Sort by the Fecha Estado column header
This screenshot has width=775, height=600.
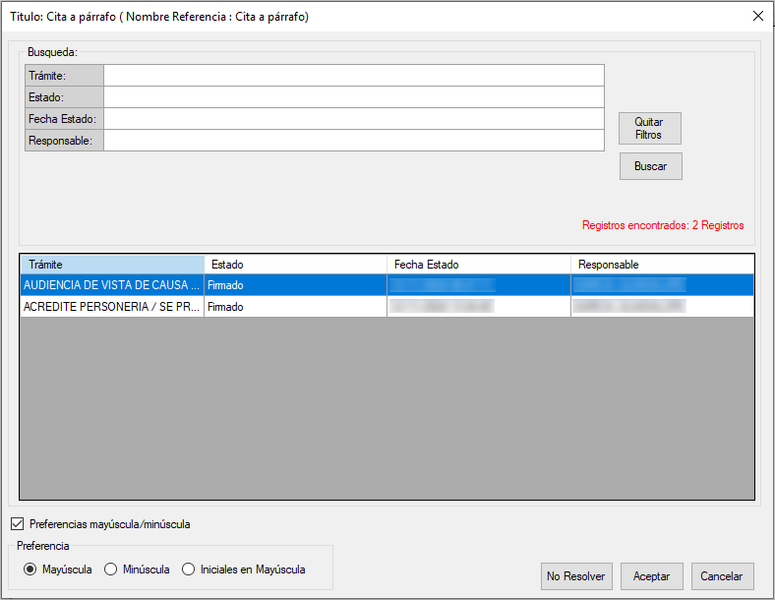[478, 264]
